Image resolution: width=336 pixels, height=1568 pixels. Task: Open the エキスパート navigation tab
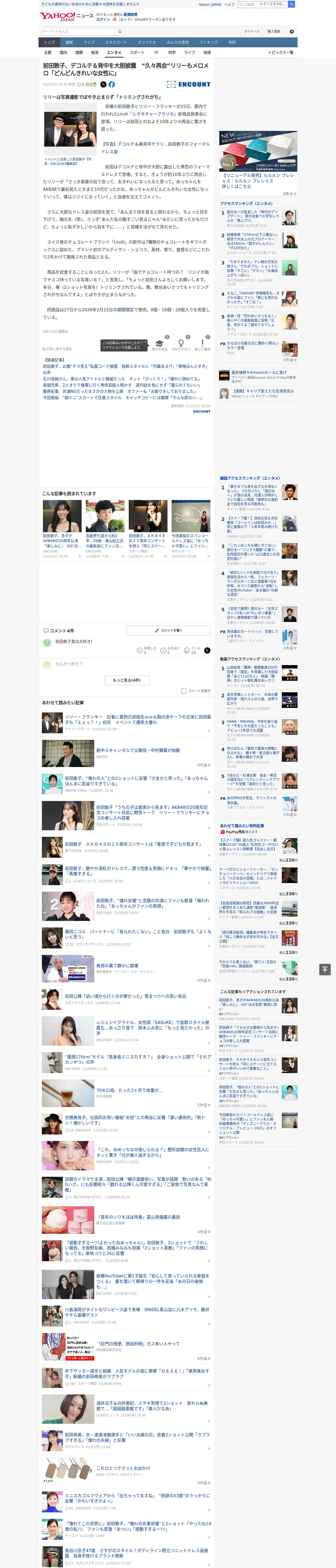tap(116, 43)
